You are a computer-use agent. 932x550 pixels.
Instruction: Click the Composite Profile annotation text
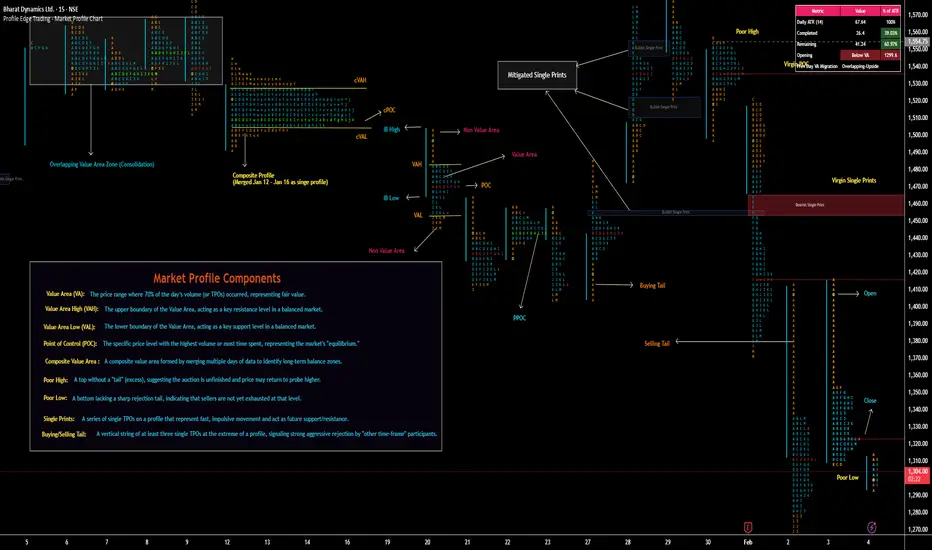click(280, 178)
